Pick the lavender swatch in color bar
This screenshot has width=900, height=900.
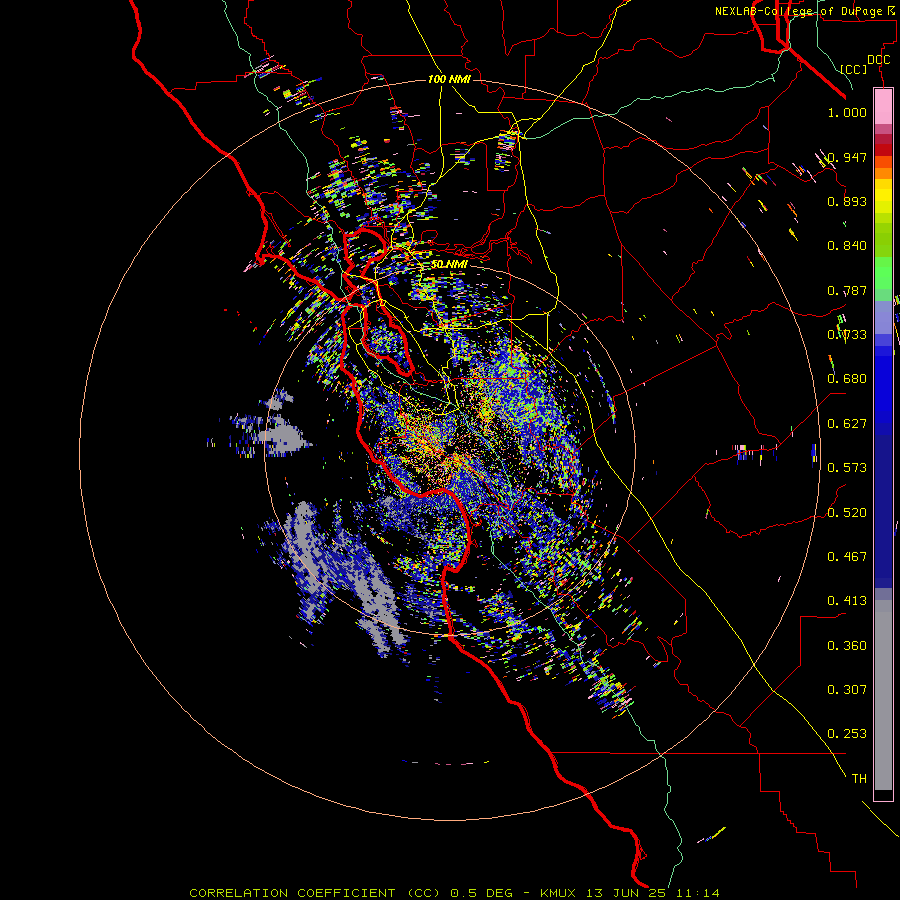883,317
